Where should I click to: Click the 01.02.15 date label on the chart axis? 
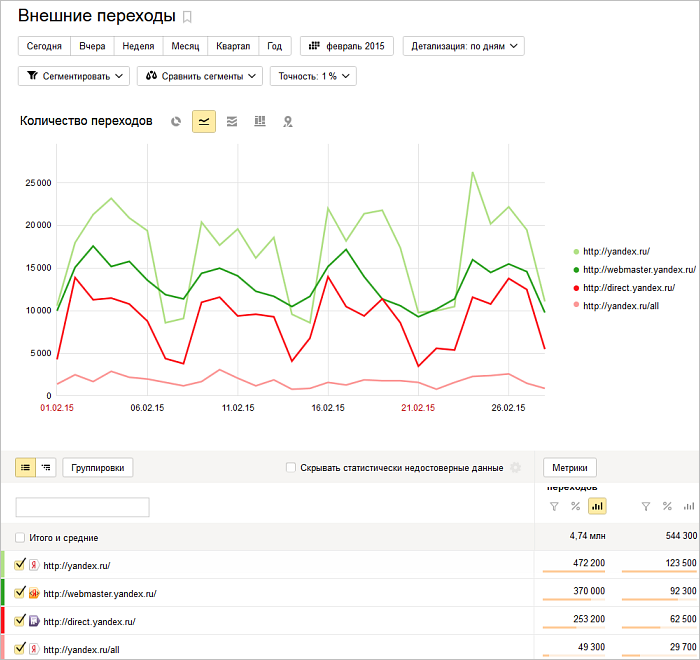coord(57,408)
